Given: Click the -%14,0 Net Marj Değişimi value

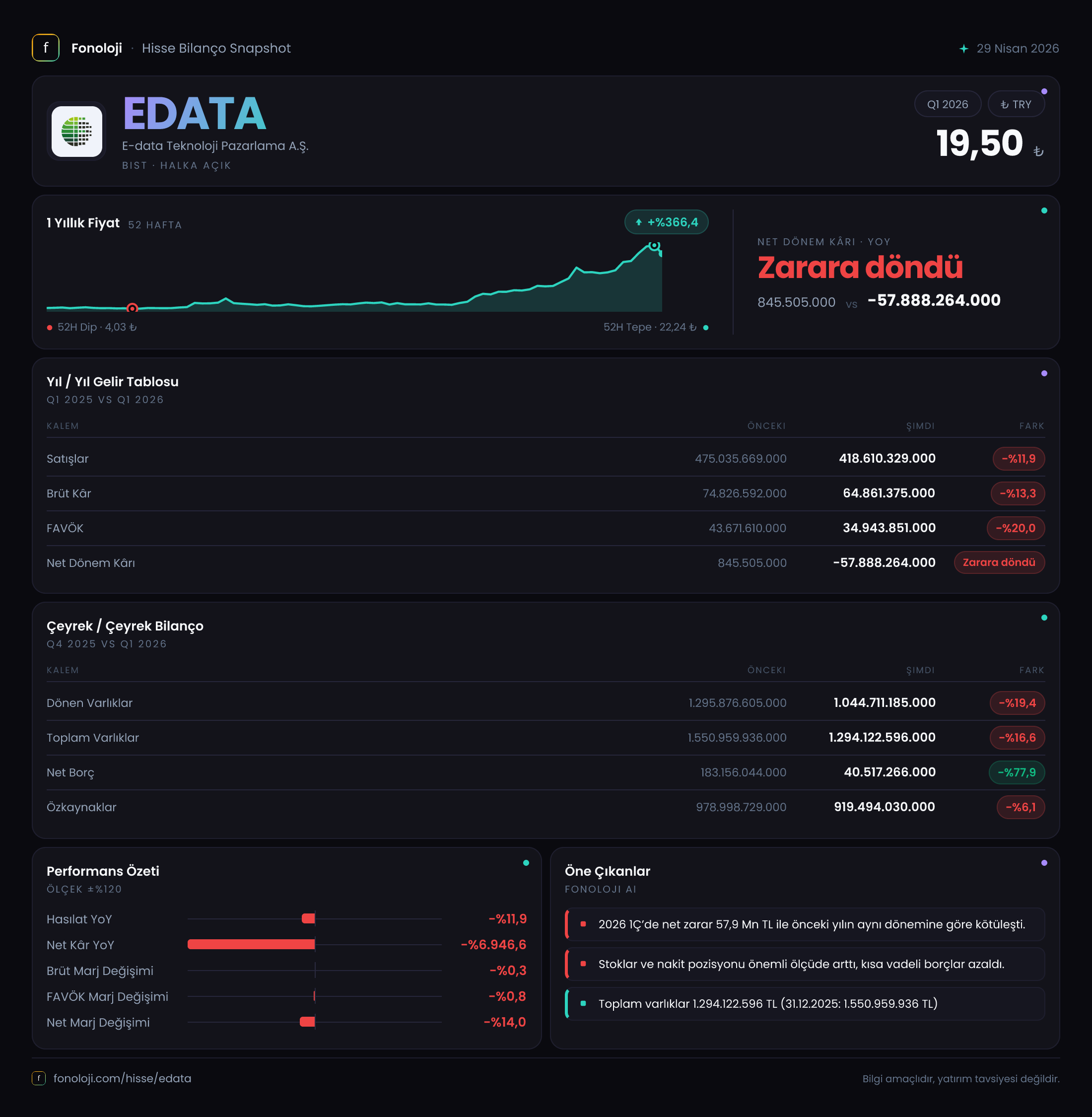Looking at the screenshot, I should click(505, 1022).
